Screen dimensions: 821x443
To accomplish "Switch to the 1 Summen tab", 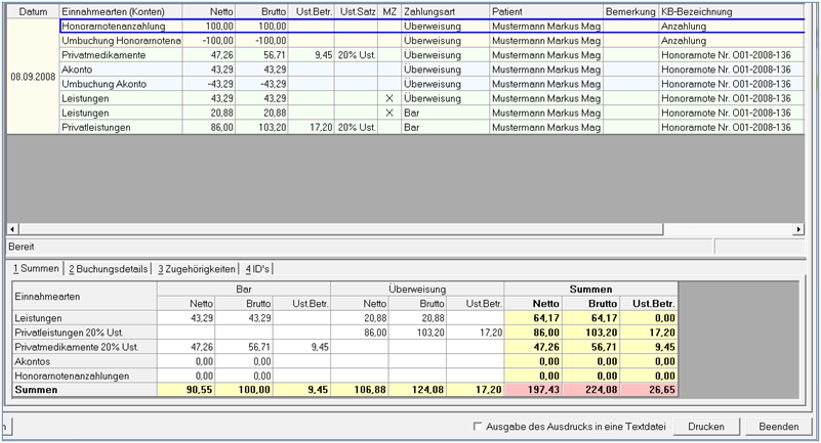I will (x=36, y=269).
